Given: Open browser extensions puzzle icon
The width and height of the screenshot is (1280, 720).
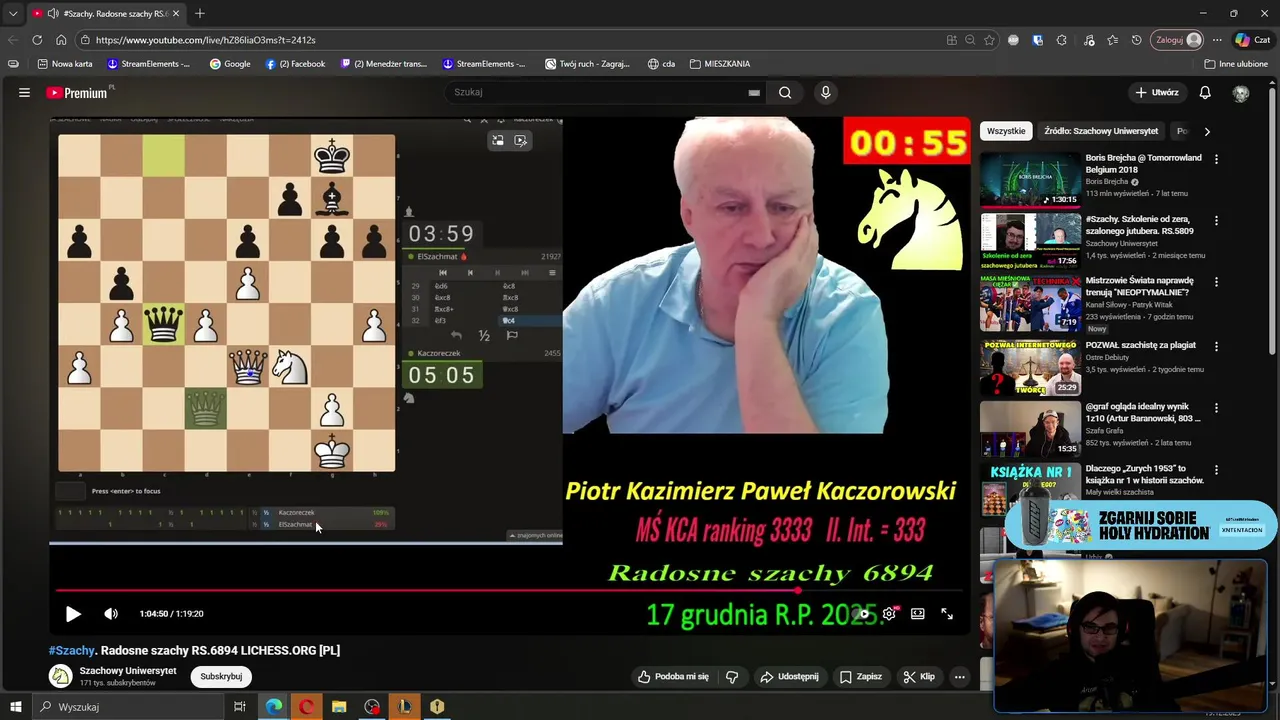Looking at the screenshot, I should coord(1061,40).
